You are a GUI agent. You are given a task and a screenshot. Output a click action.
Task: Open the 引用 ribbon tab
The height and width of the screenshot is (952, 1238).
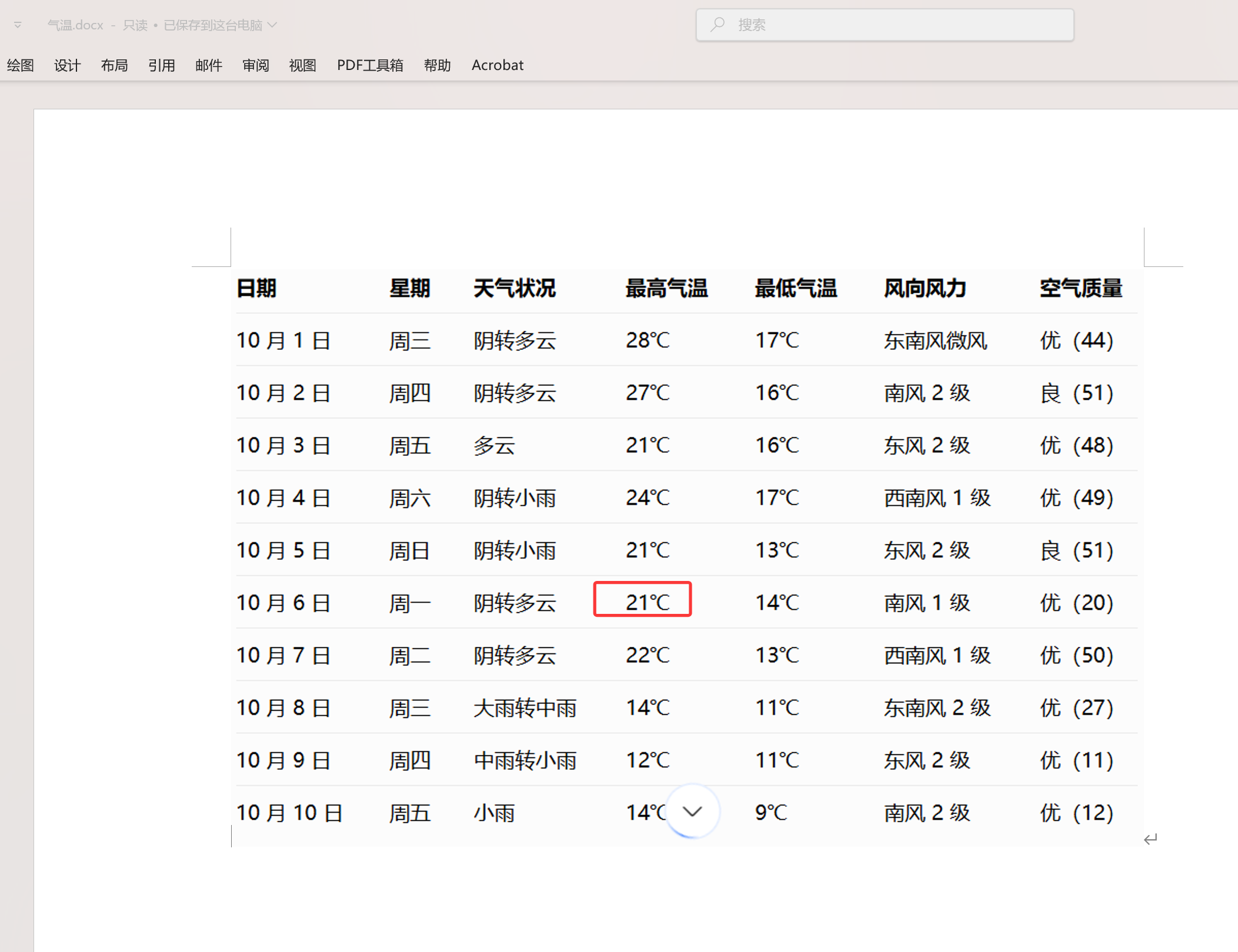(x=161, y=65)
